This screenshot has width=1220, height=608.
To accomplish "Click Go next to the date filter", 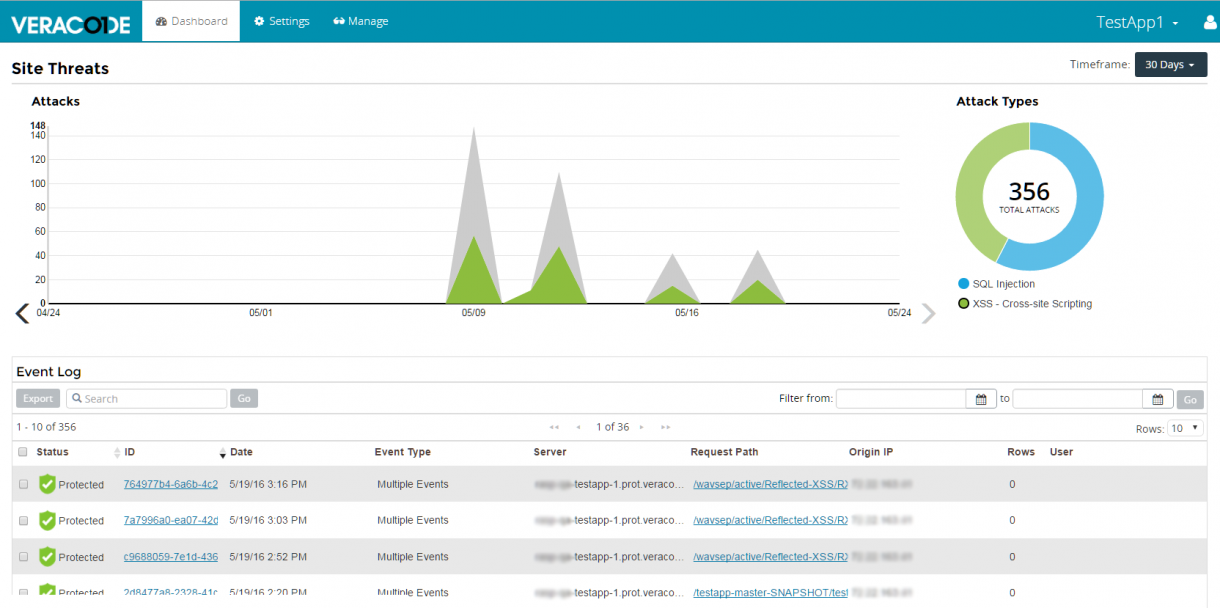I will (1190, 399).
